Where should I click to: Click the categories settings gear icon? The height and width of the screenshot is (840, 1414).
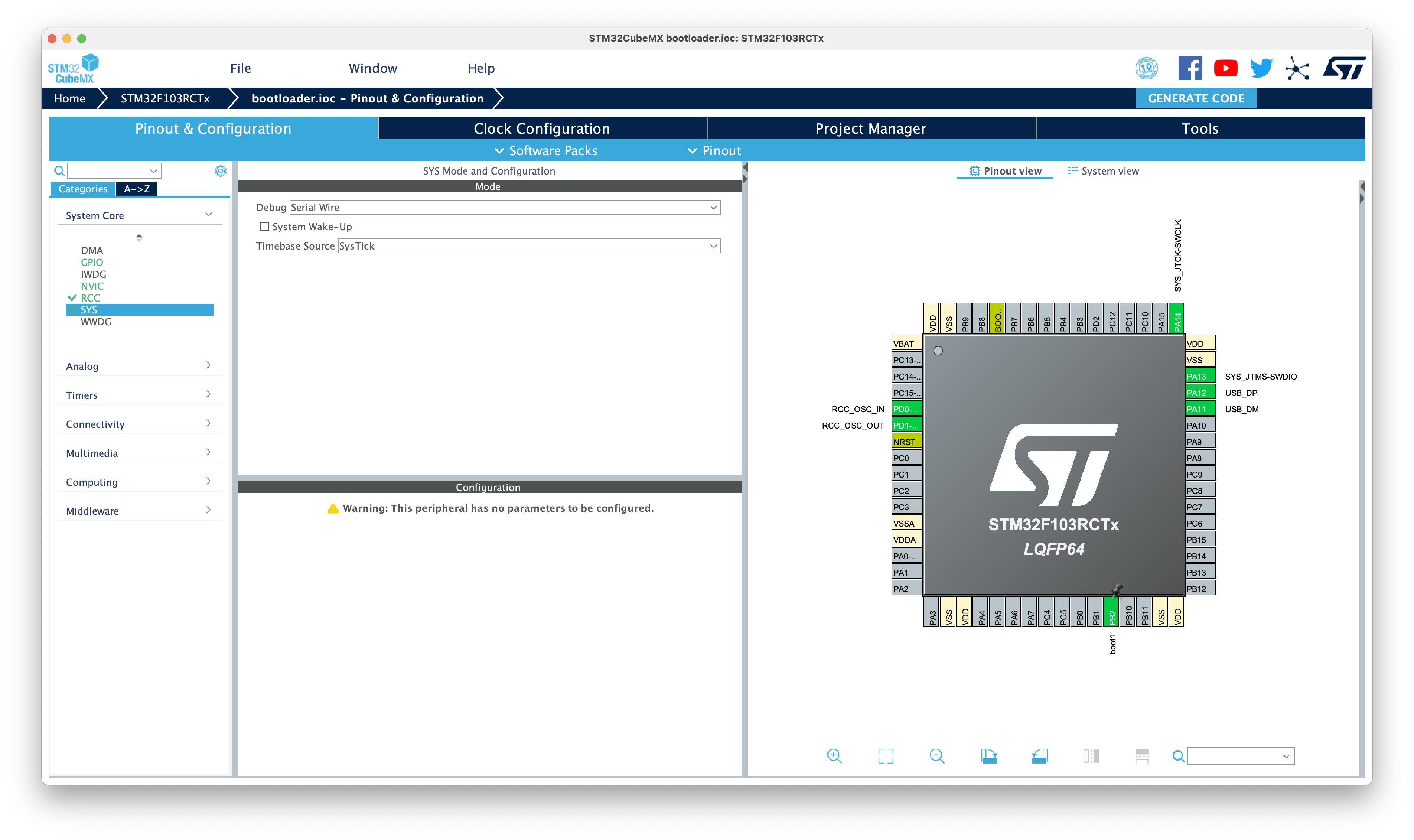(220, 170)
